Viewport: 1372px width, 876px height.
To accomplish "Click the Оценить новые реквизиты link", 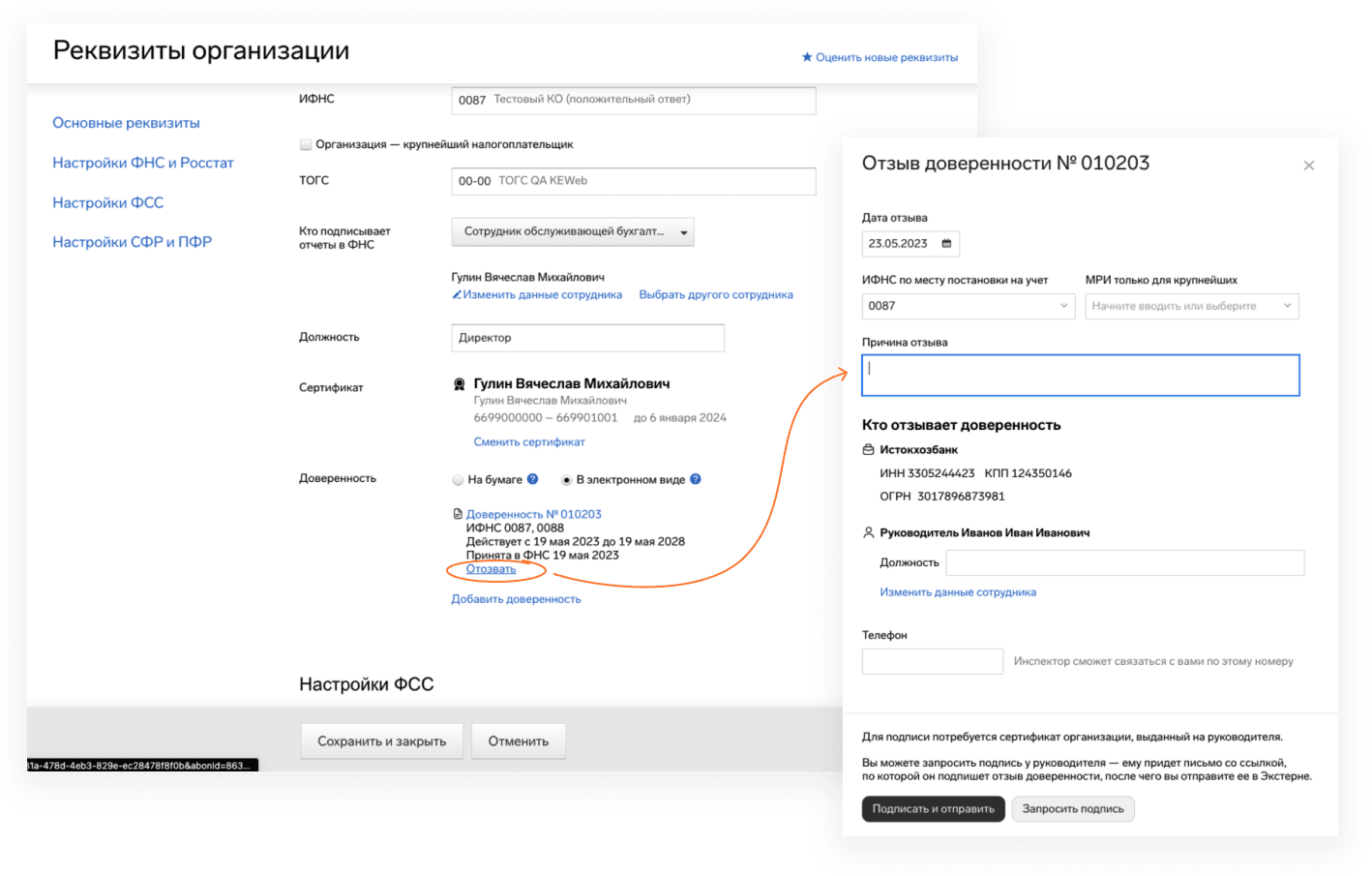I will [x=886, y=57].
